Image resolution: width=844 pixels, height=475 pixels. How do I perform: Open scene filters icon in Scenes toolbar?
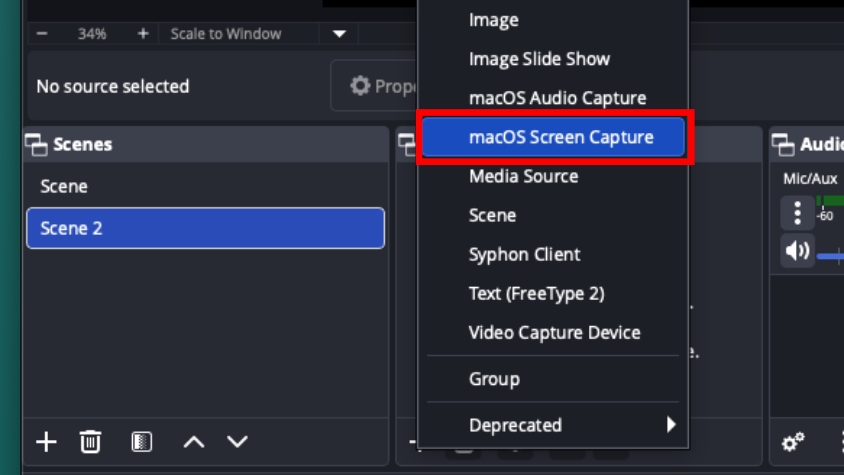tap(142, 441)
